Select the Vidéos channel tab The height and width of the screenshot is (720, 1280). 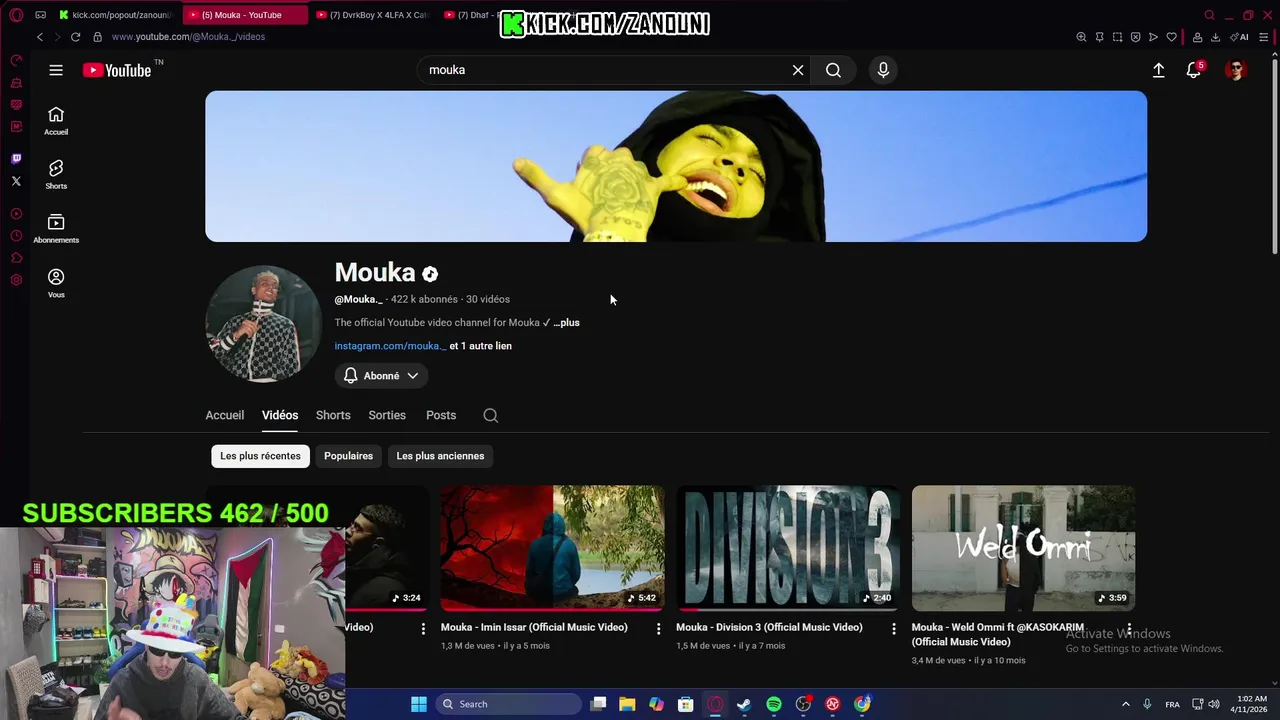[x=280, y=415]
